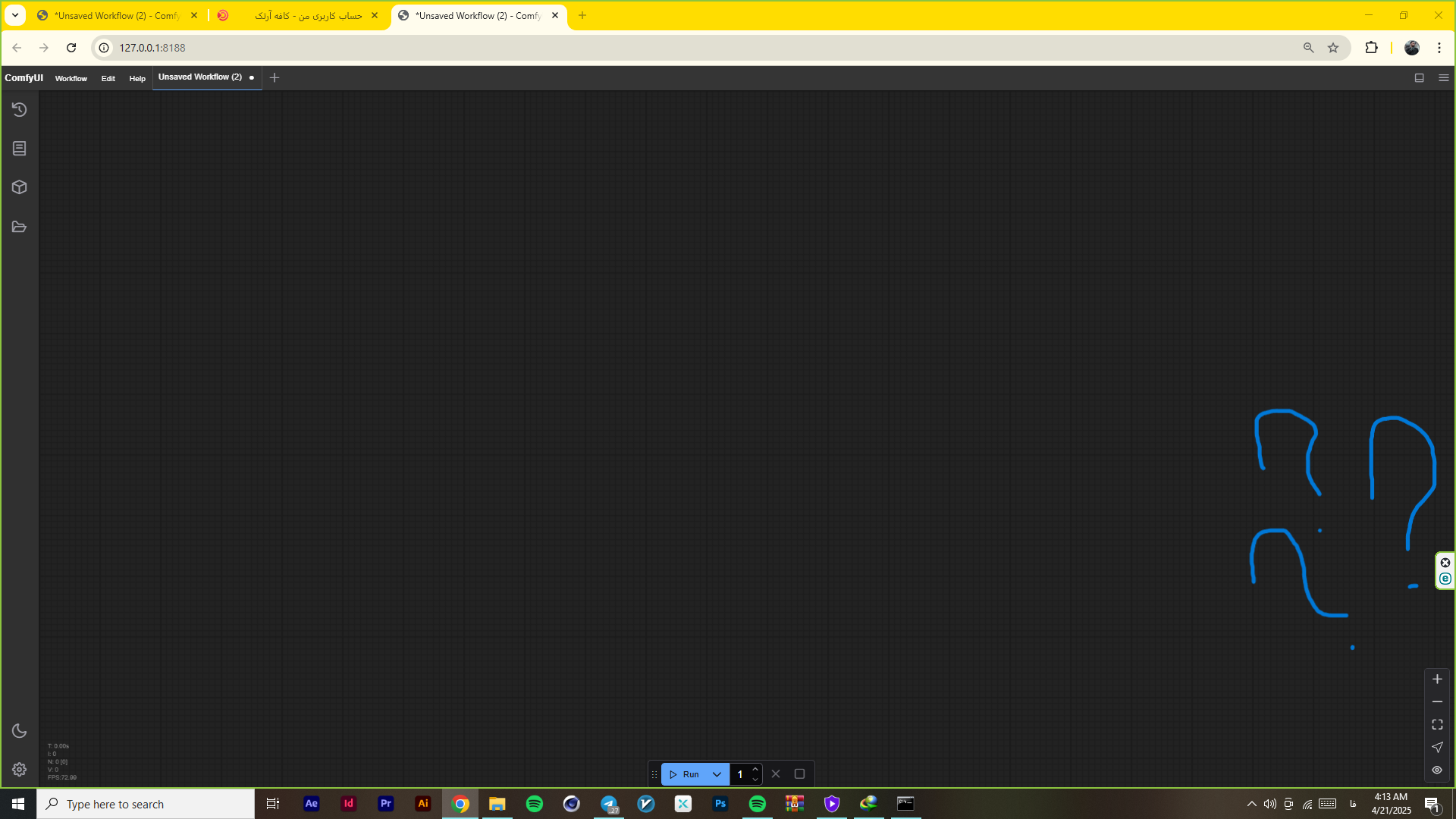Click the Run button
This screenshot has width=1456, height=819.
tap(685, 774)
